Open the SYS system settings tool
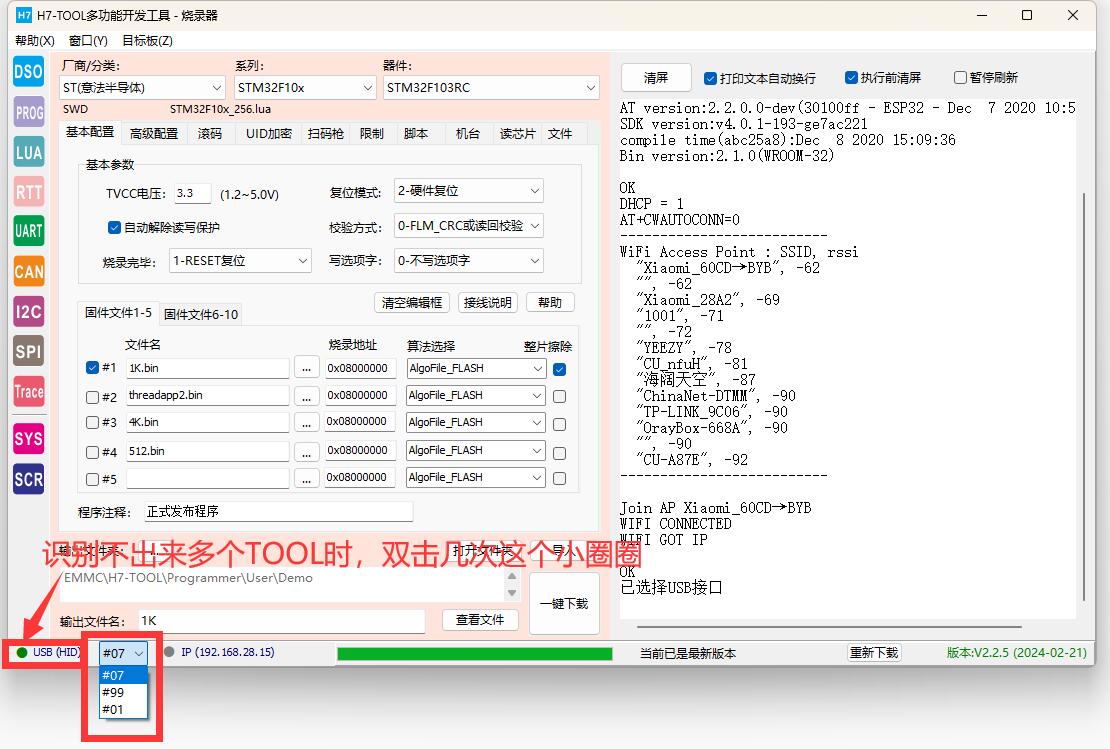The image size is (1110, 749). 28,438
